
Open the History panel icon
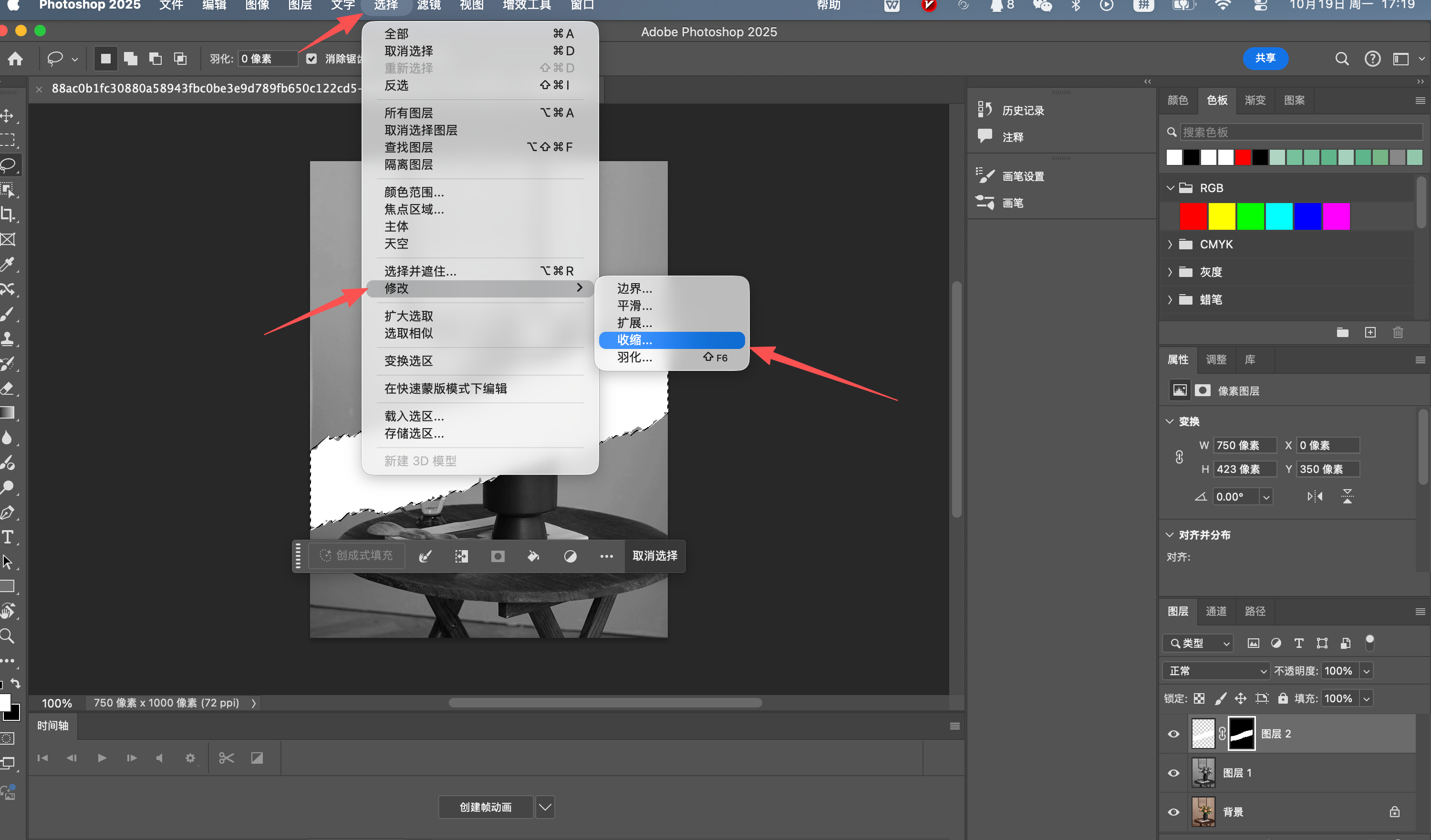click(x=985, y=110)
